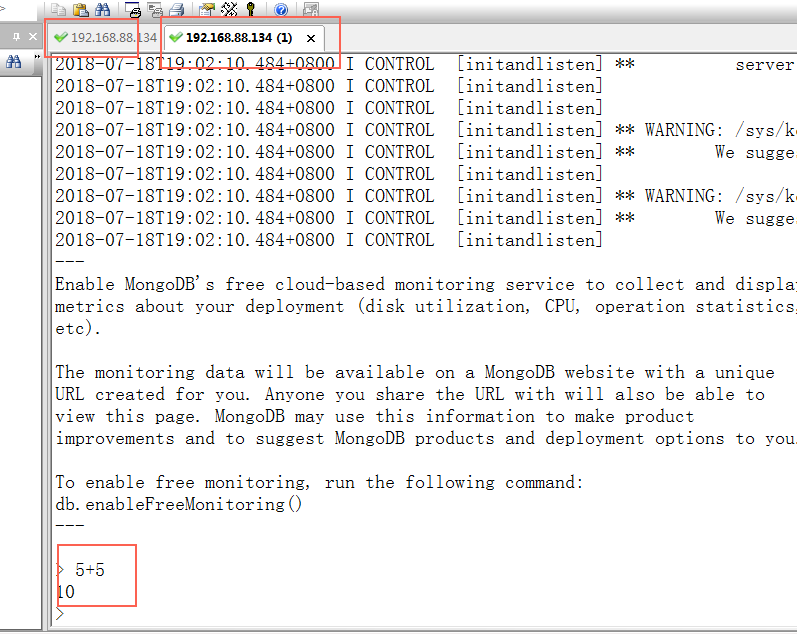
Task: Click the typed expression 5+5
Action: click(90, 570)
